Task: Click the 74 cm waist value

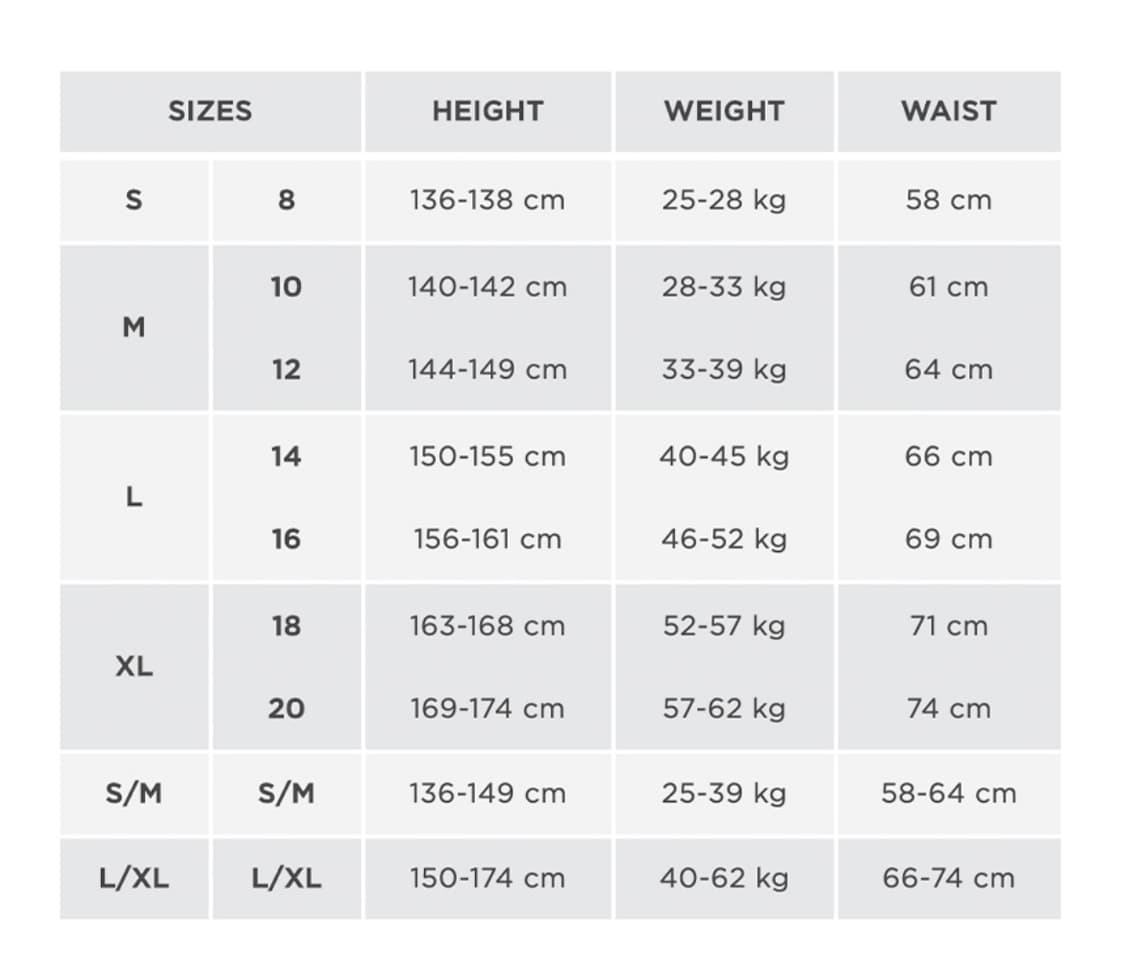Action: coord(948,709)
